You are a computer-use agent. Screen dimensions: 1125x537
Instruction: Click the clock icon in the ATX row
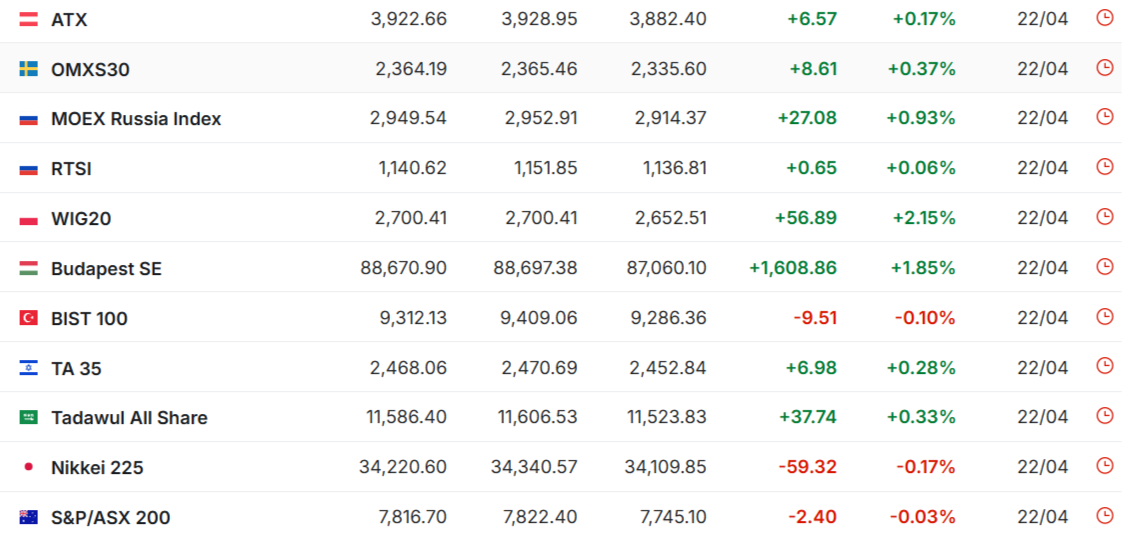(1104, 18)
